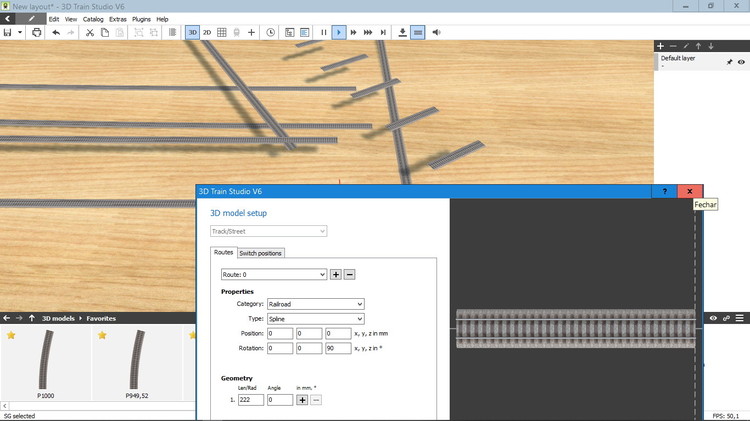750x421 pixels.
Task: Redo with the forward arrow icon
Action: [x=71, y=33]
